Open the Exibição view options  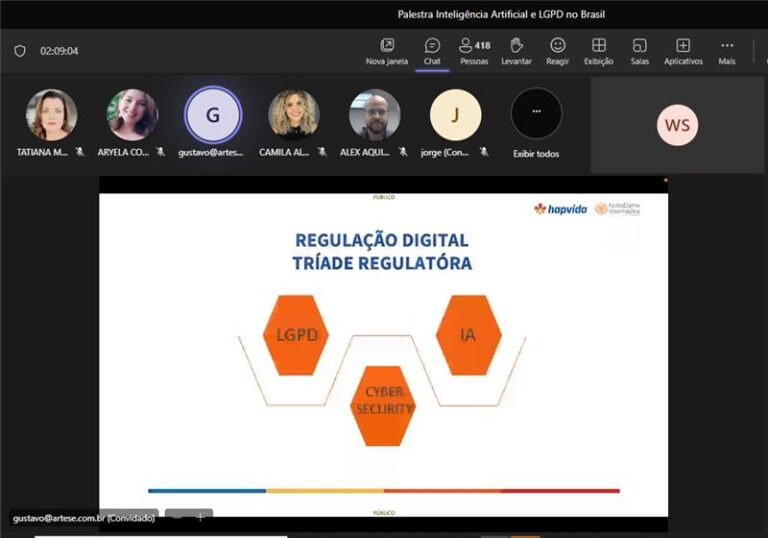598,51
